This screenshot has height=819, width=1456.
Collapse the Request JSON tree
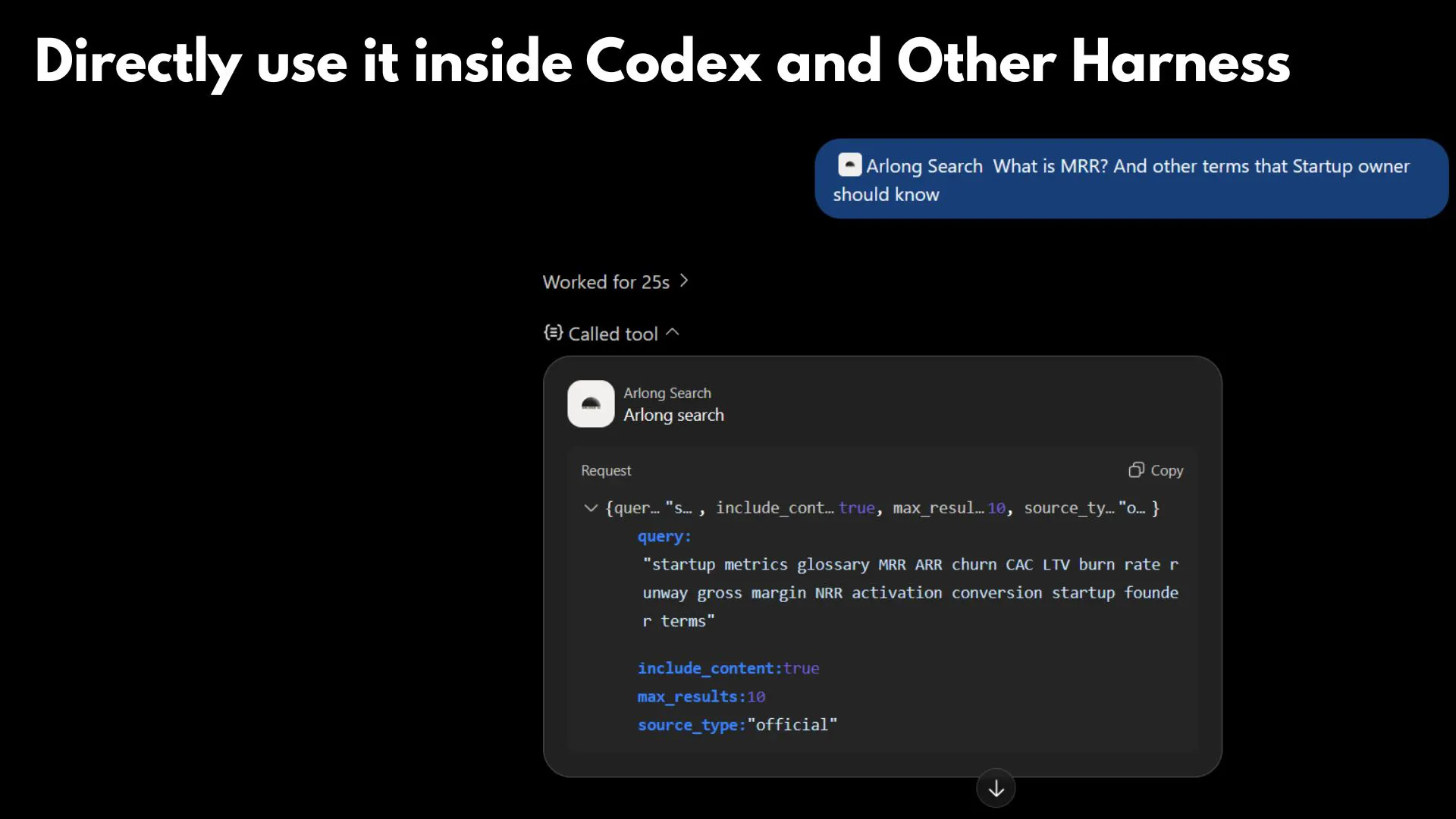click(x=591, y=508)
